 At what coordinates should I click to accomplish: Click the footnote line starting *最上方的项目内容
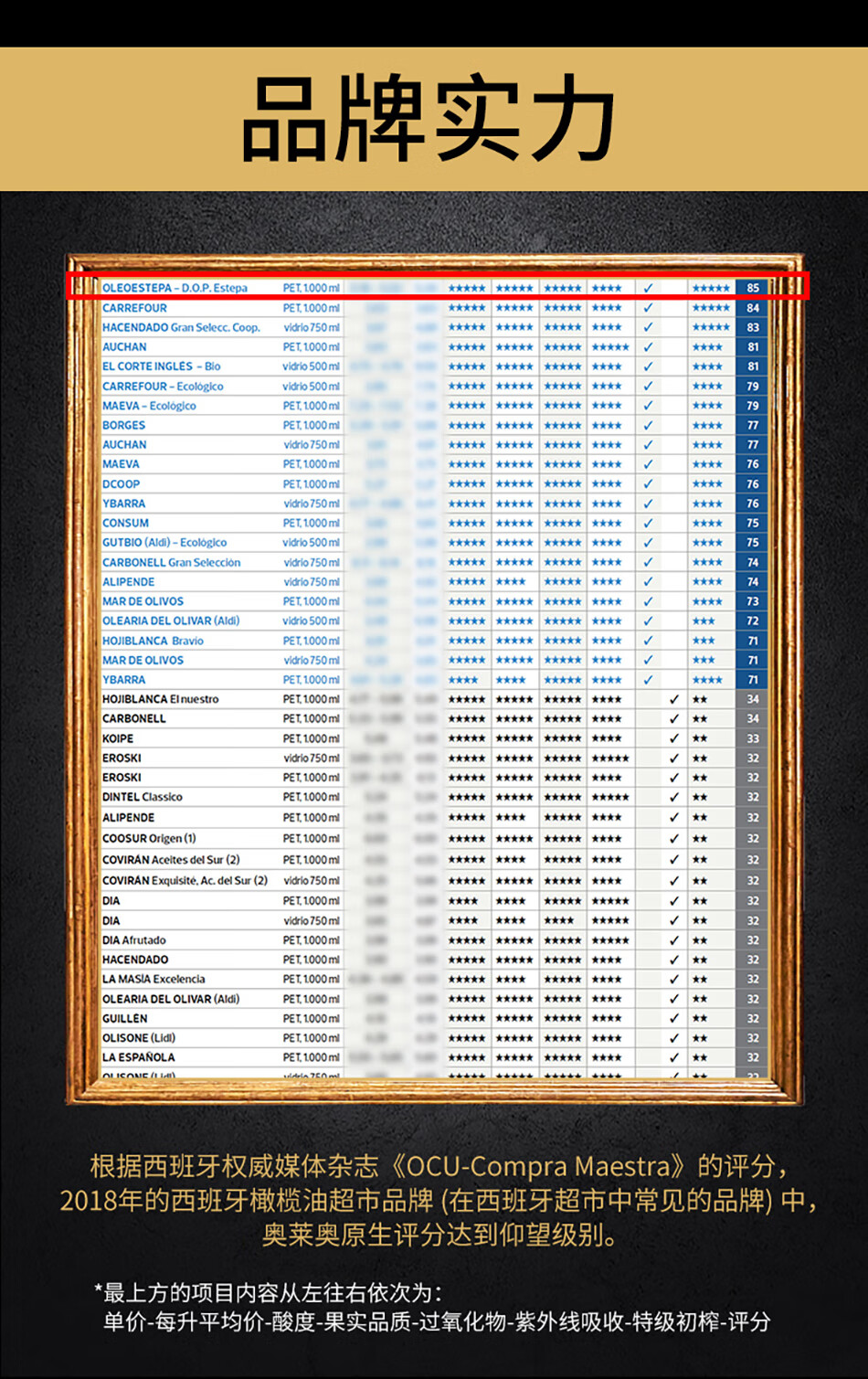(270, 1292)
